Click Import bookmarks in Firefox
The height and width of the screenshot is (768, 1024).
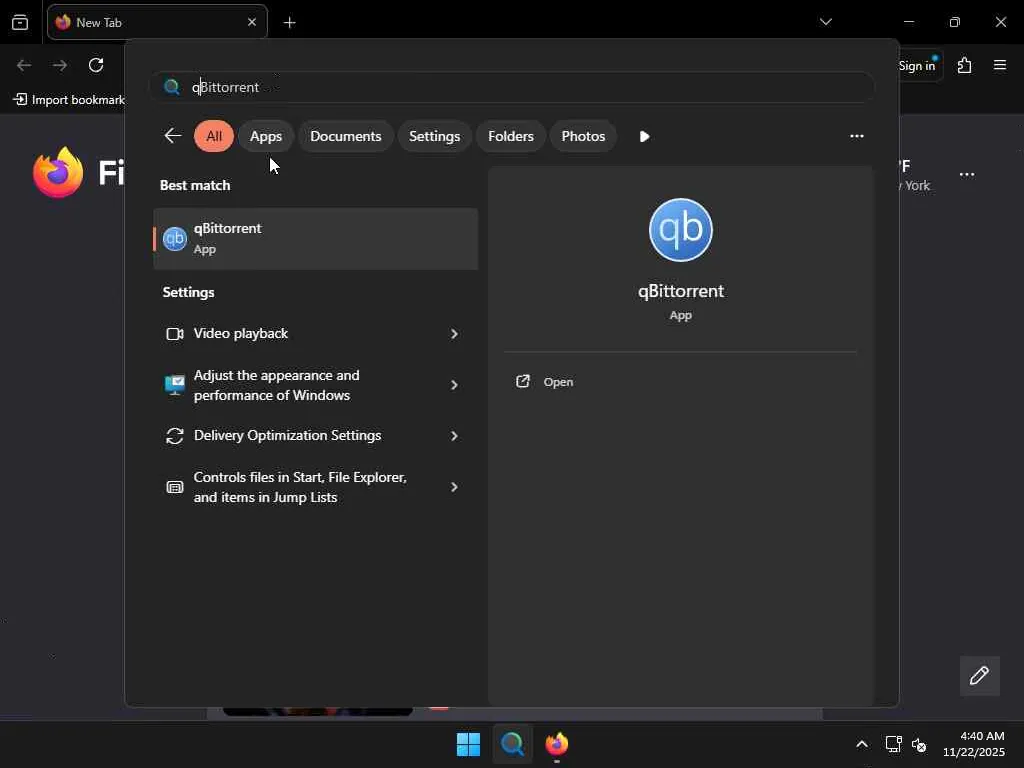69,99
